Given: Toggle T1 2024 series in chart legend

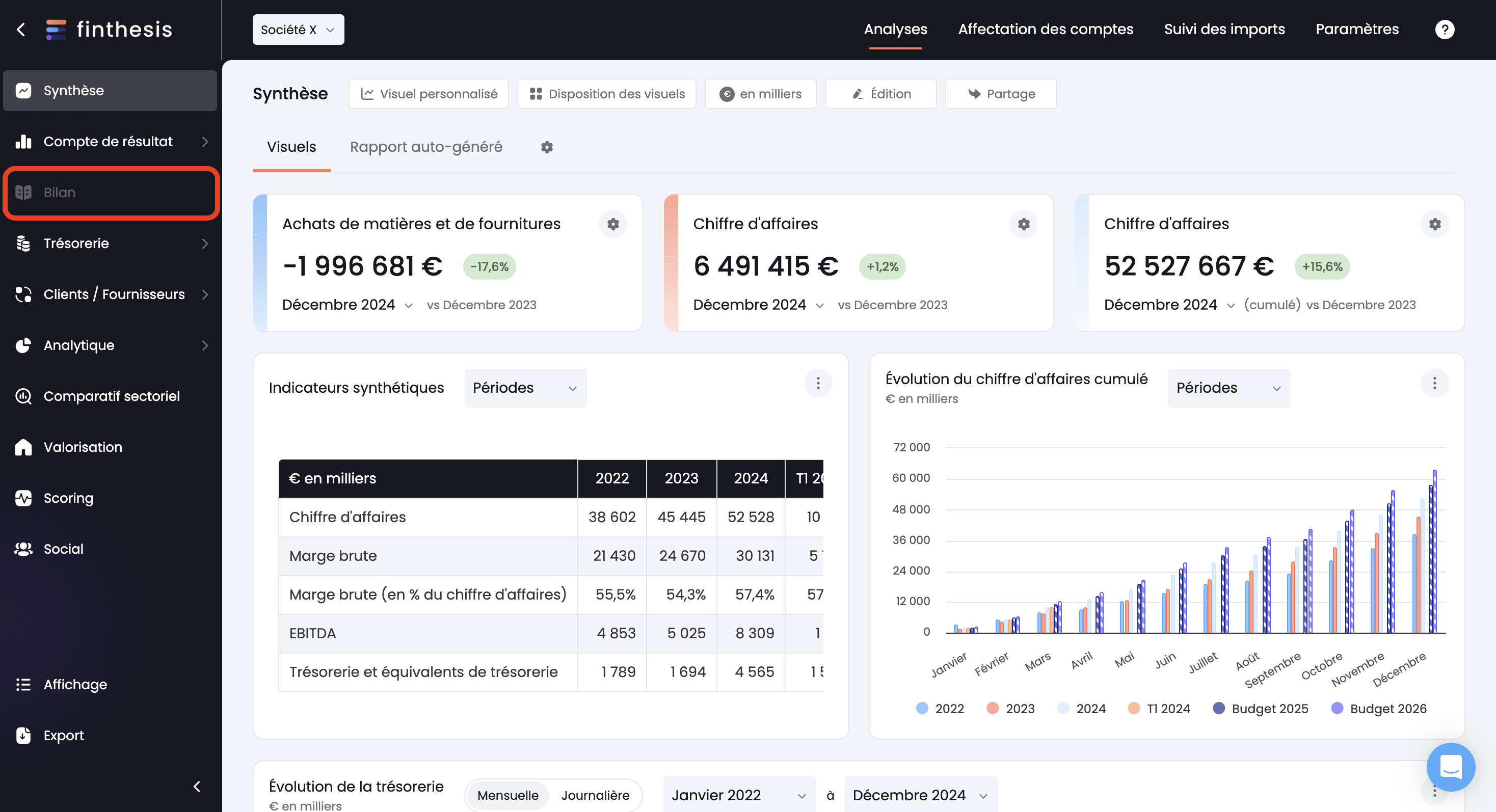Looking at the screenshot, I should [x=1159, y=709].
